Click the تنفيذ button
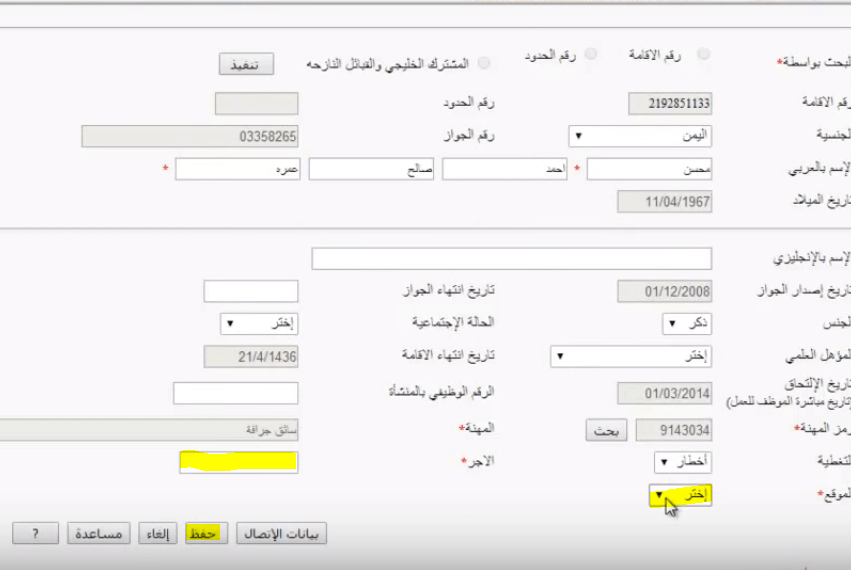Screen dimensions: 851x570 tap(246, 64)
